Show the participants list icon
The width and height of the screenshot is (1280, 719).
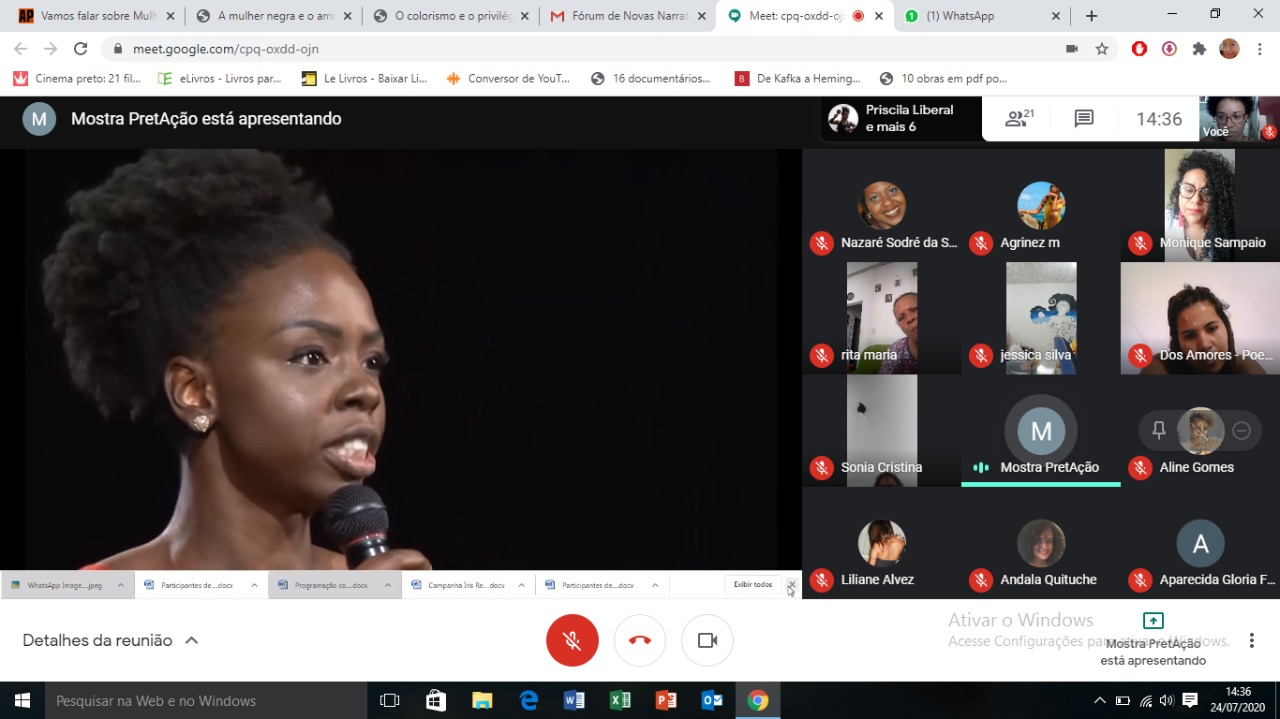pos(1019,119)
